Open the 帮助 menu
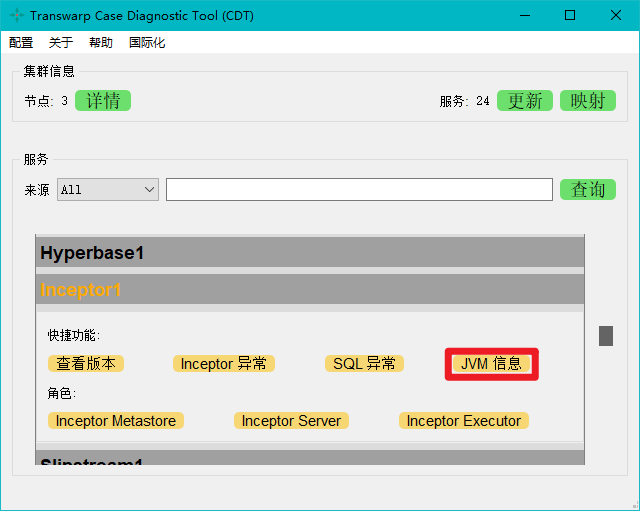Image resolution: width=640 pixels, height=511 pixels. click(100, 42)
